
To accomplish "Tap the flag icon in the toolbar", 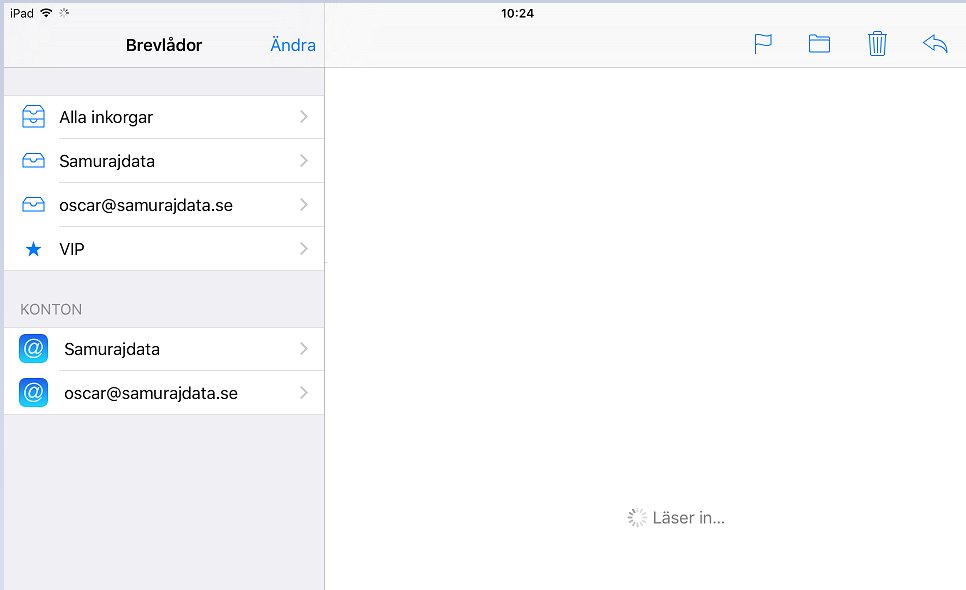I will (x=763, y=44).
